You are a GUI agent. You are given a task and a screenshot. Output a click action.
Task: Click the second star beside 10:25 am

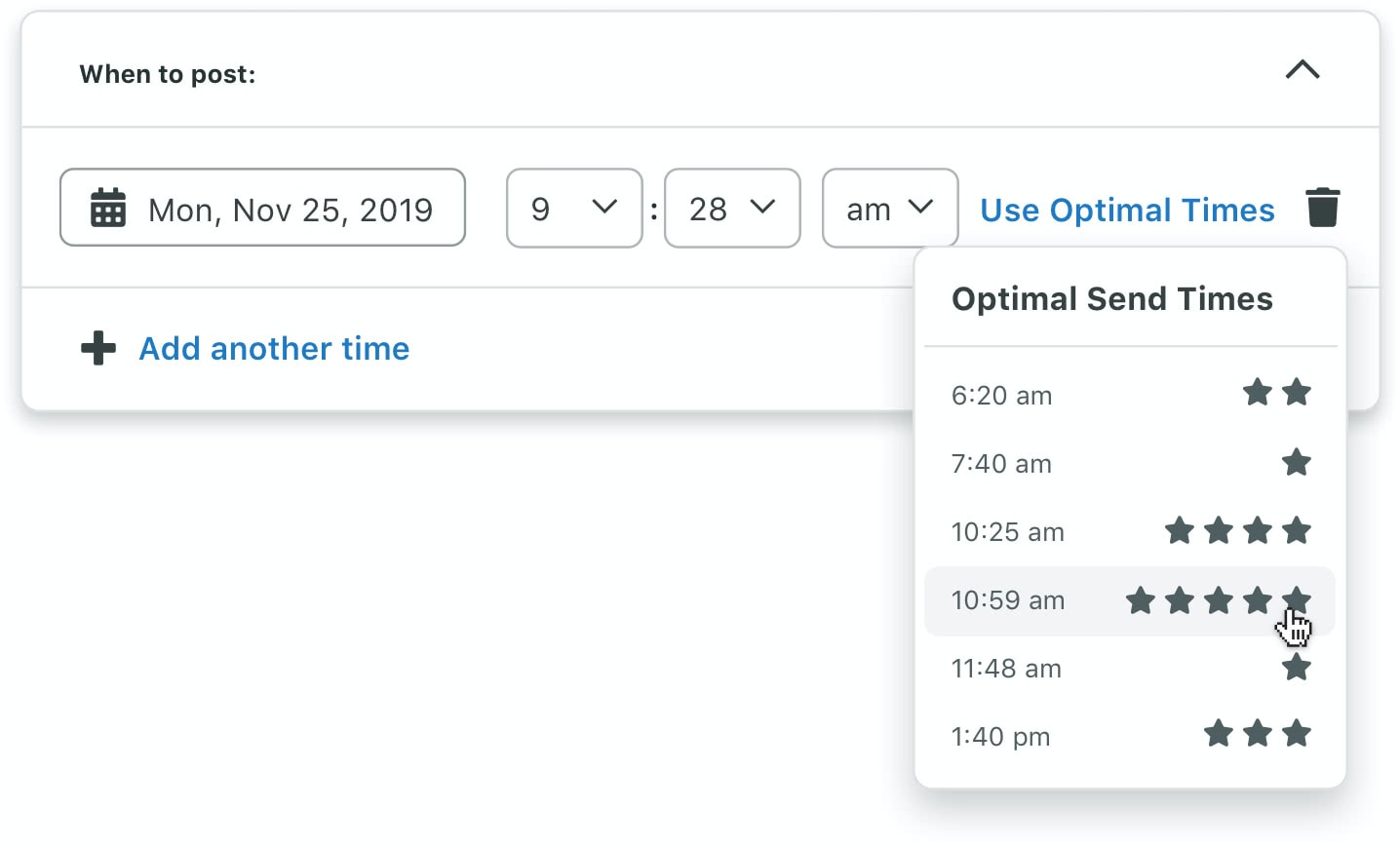click(1218, 531)
